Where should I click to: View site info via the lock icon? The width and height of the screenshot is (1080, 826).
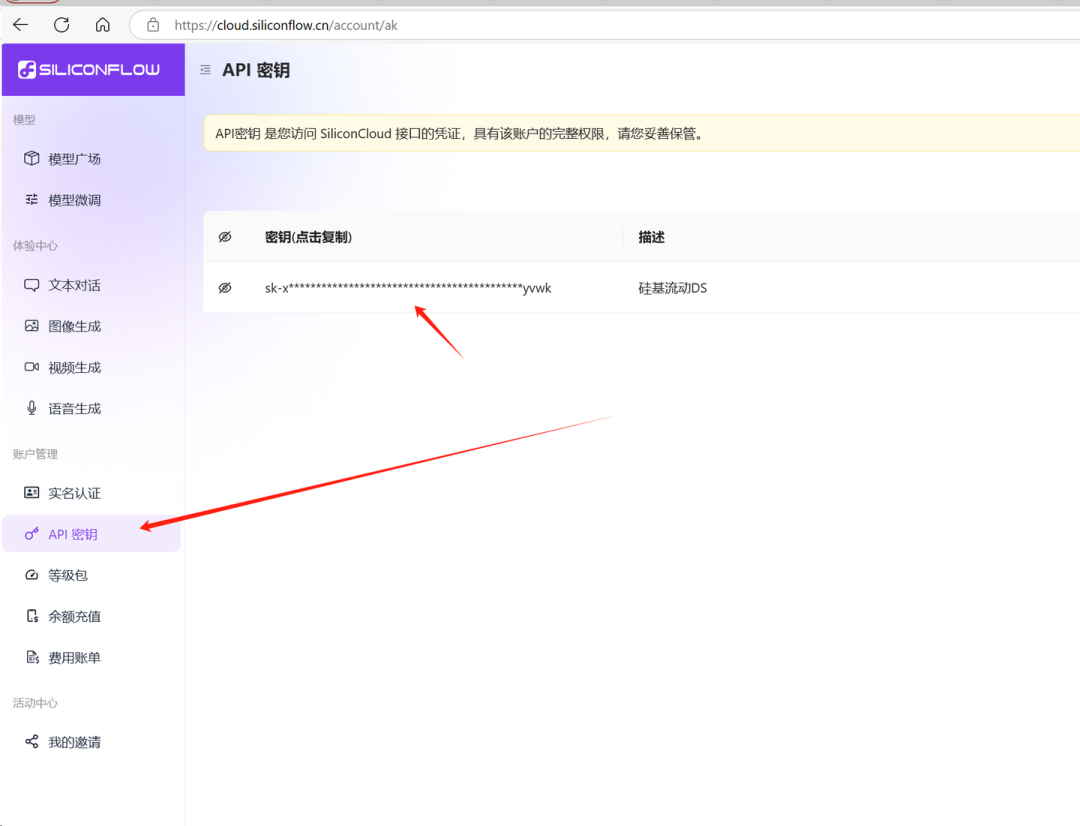(153, 25)
